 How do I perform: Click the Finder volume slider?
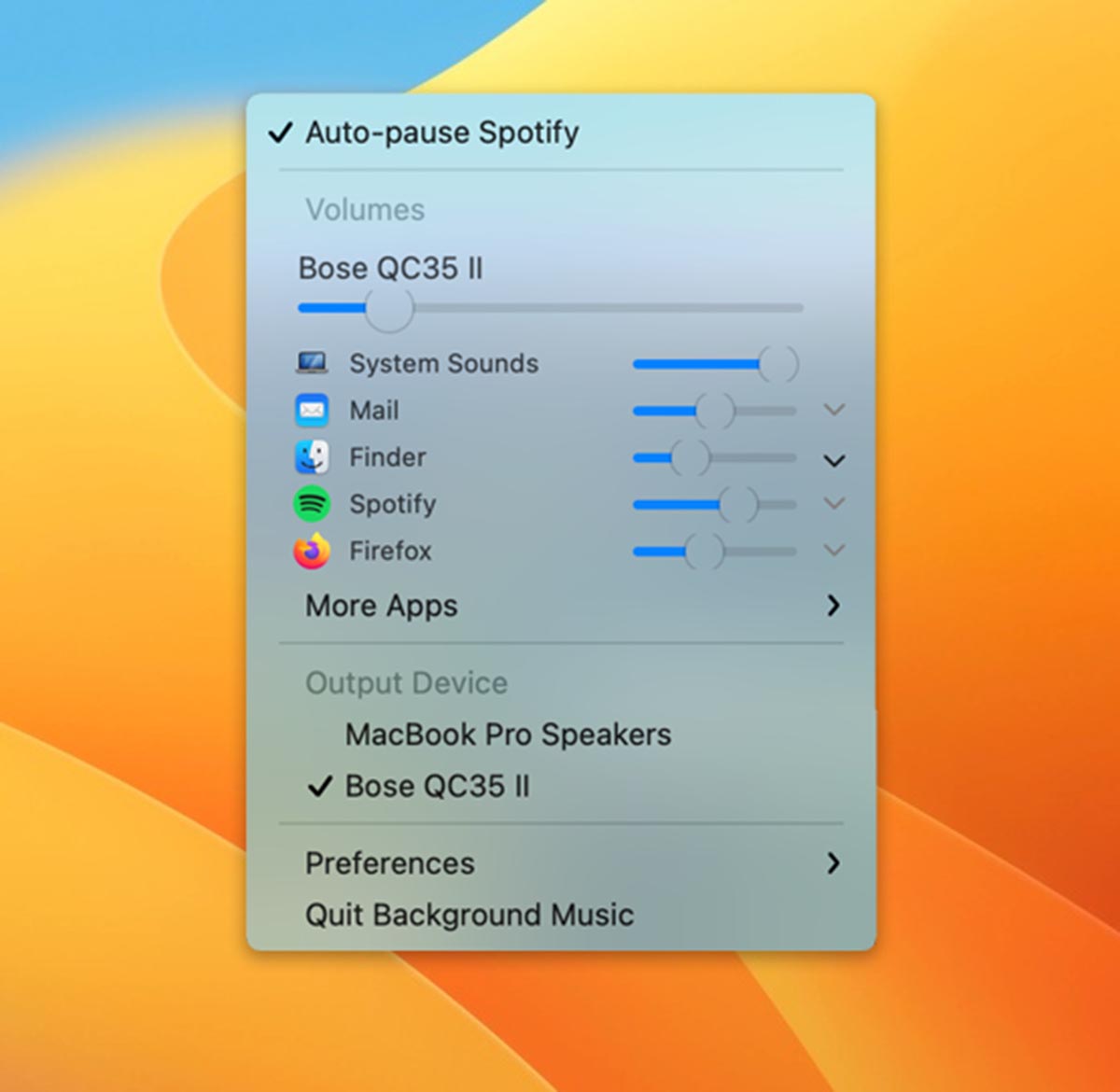(715, 457)
